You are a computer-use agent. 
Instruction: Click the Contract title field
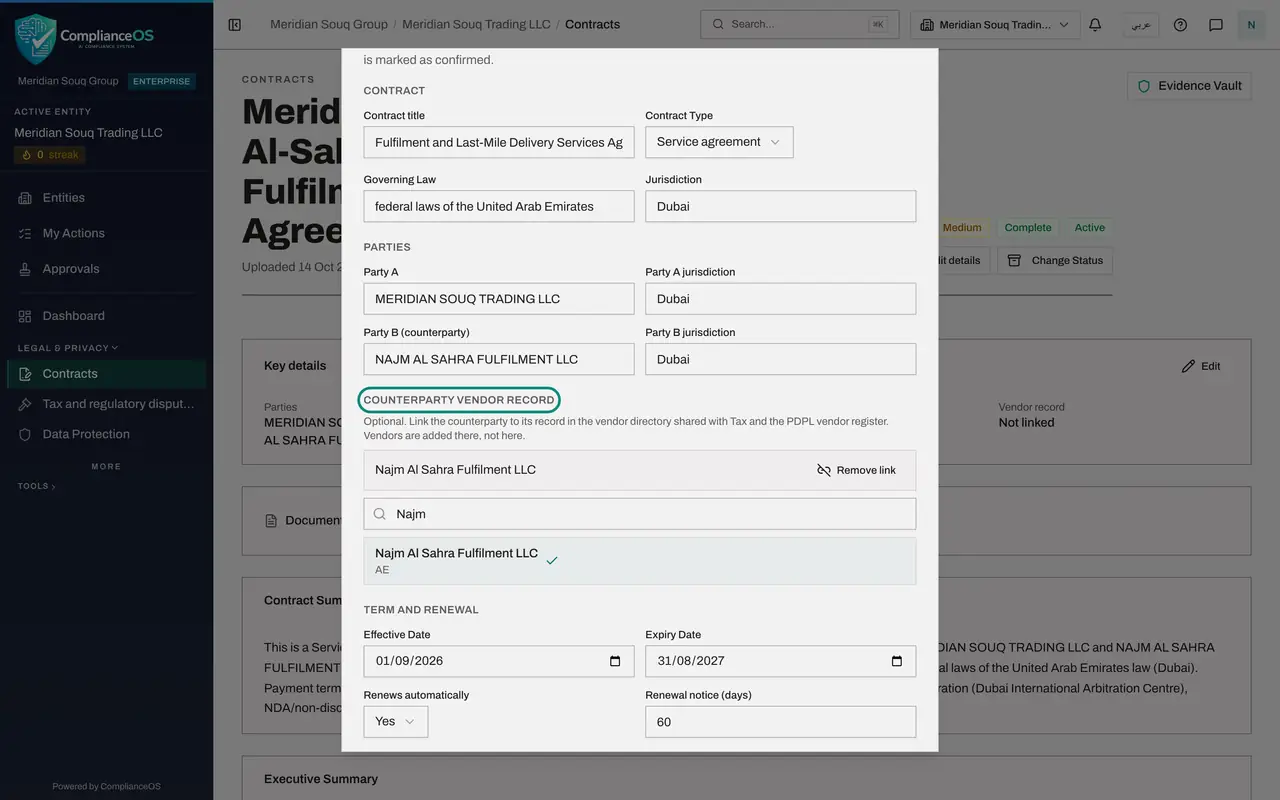pos(499,142)
